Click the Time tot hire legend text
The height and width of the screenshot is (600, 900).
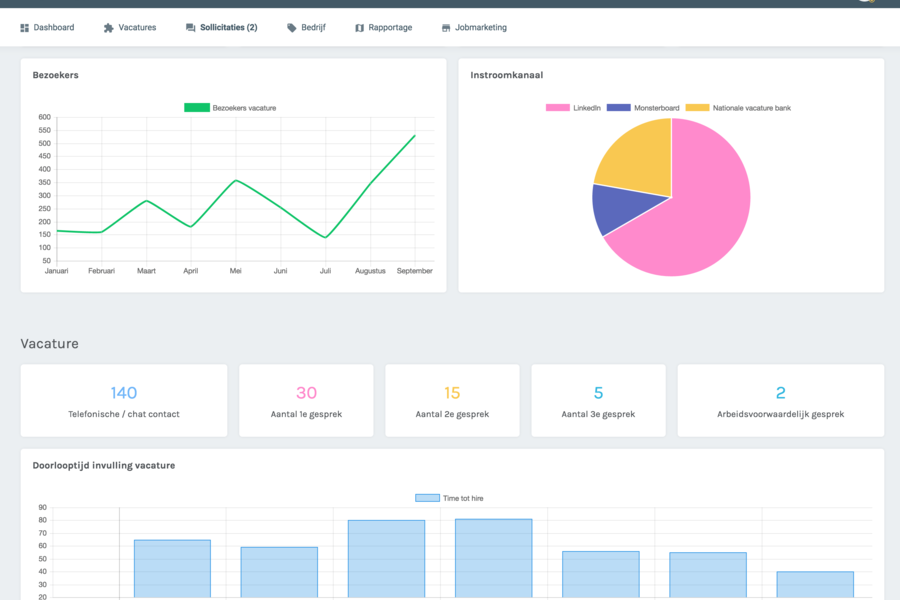463,498
